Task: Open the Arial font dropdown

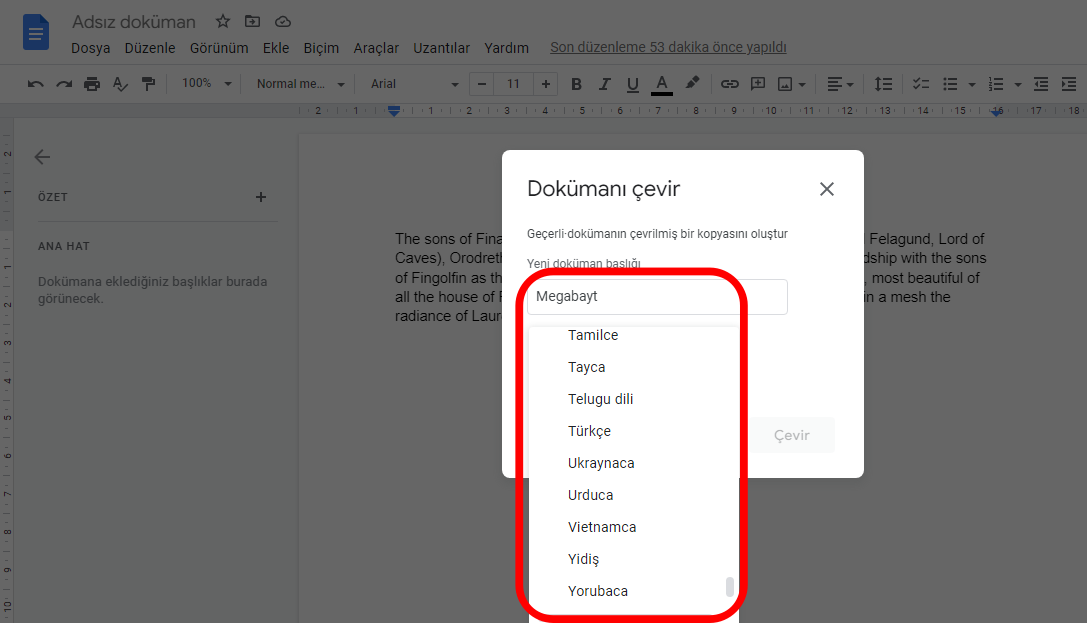Action: pos(414,84)
